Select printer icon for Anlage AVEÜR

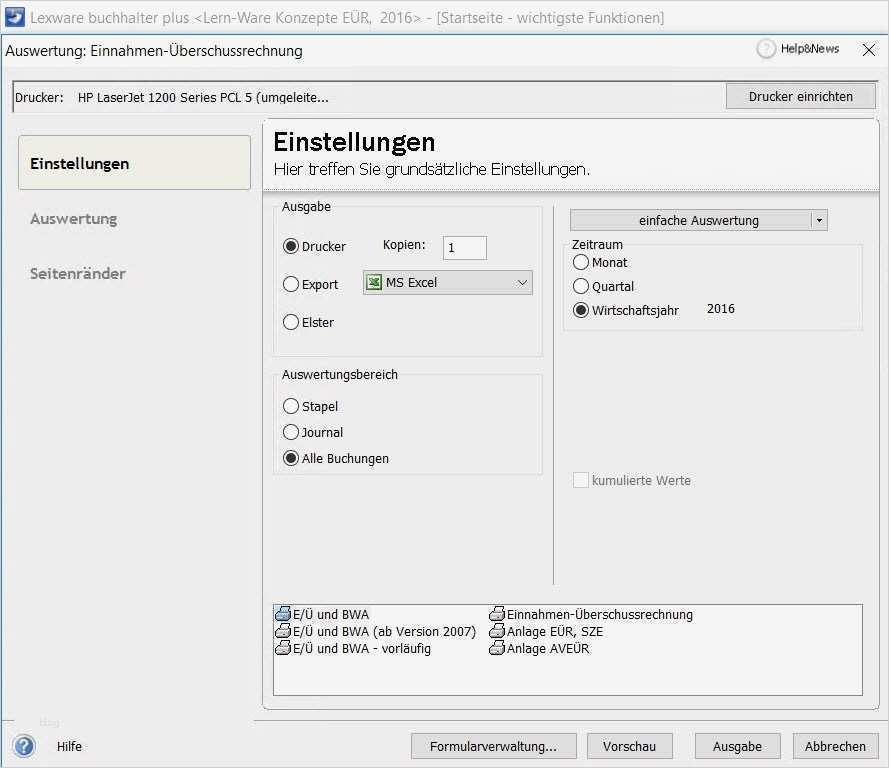[x=497, y=648]
